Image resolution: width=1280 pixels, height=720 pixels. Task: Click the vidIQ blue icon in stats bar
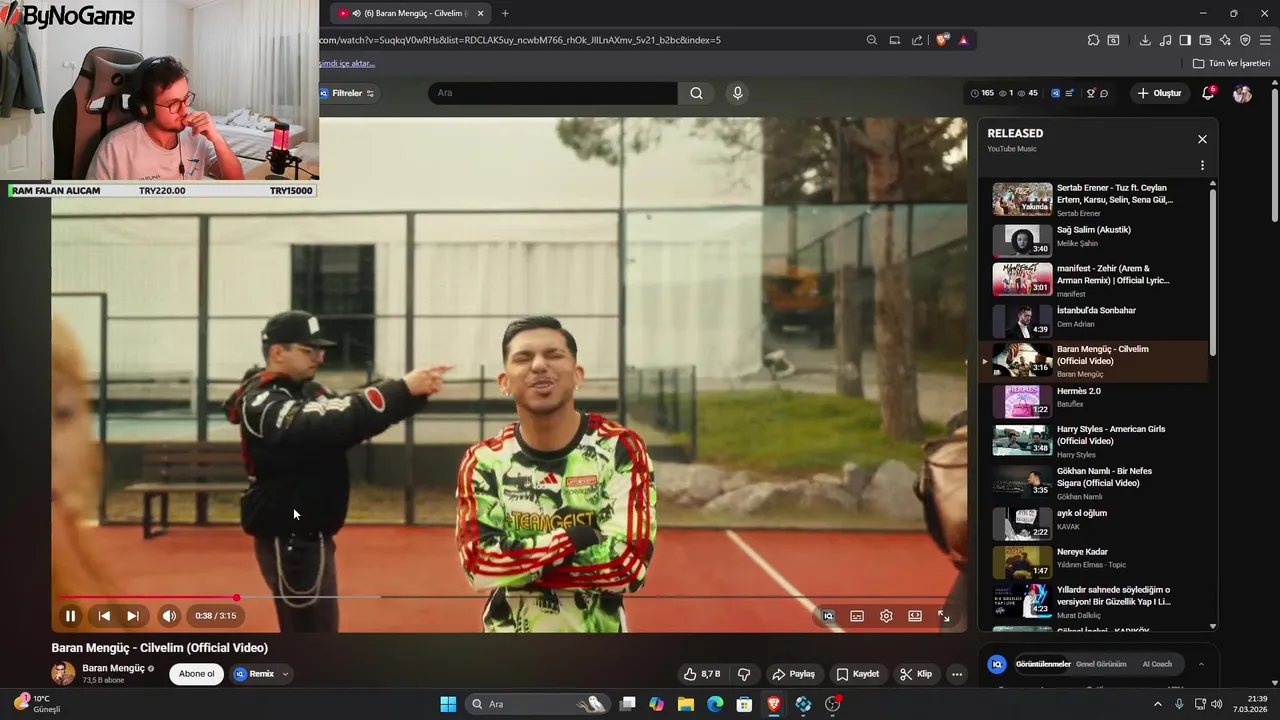tap(1055, 93)
